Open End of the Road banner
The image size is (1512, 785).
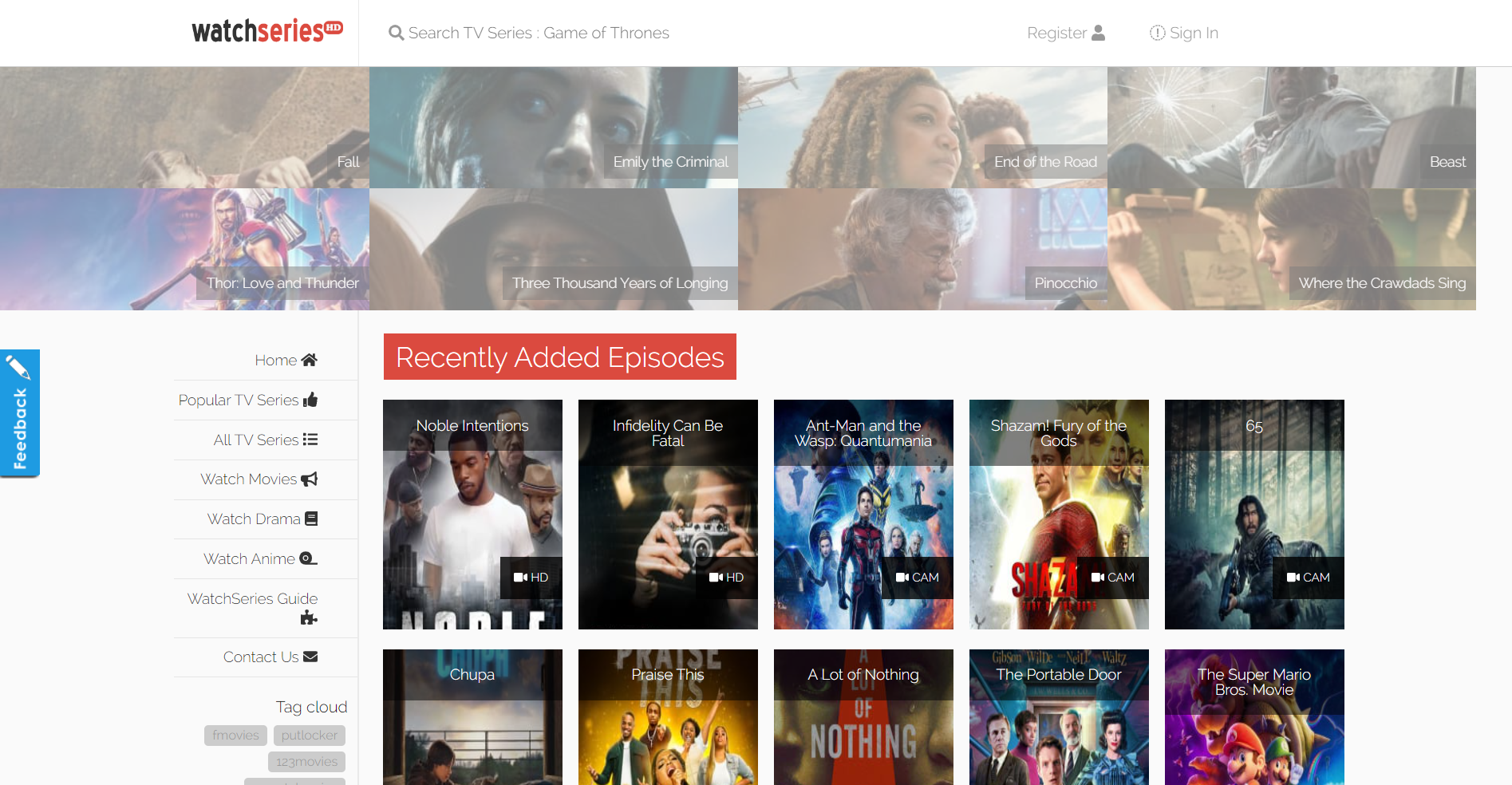[922, 128]
